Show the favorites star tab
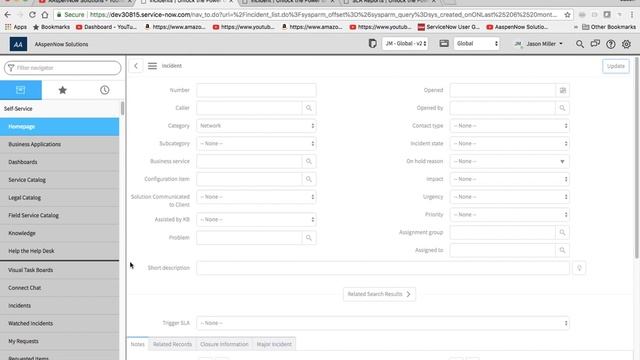 click(62, 90)
